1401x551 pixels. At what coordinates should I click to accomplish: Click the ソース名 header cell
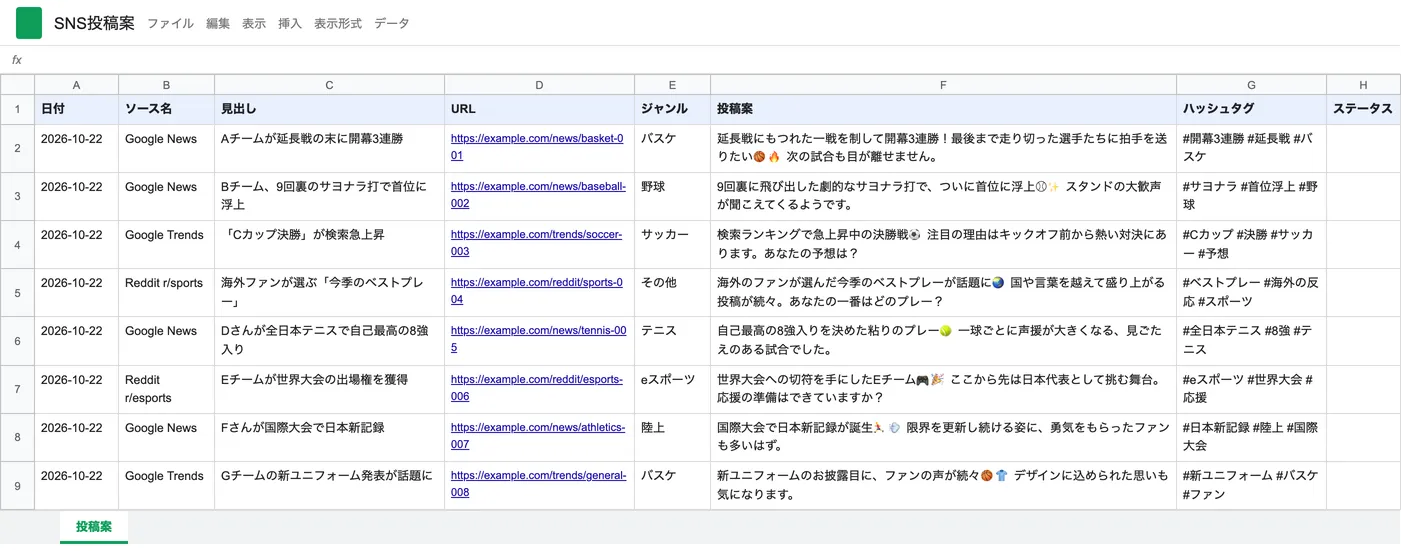click(x=166, y=110)
